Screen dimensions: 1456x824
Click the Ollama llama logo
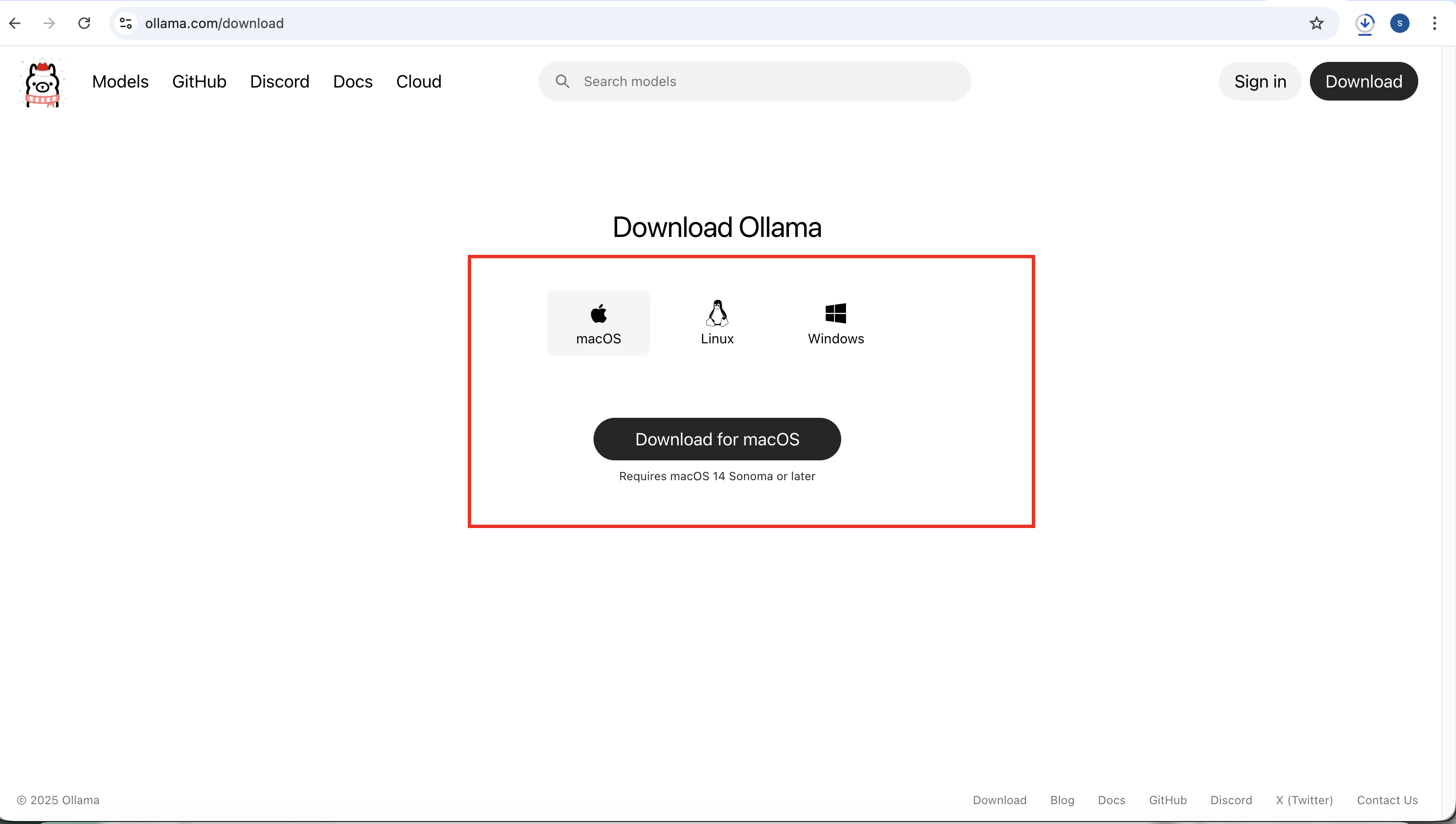43,83
